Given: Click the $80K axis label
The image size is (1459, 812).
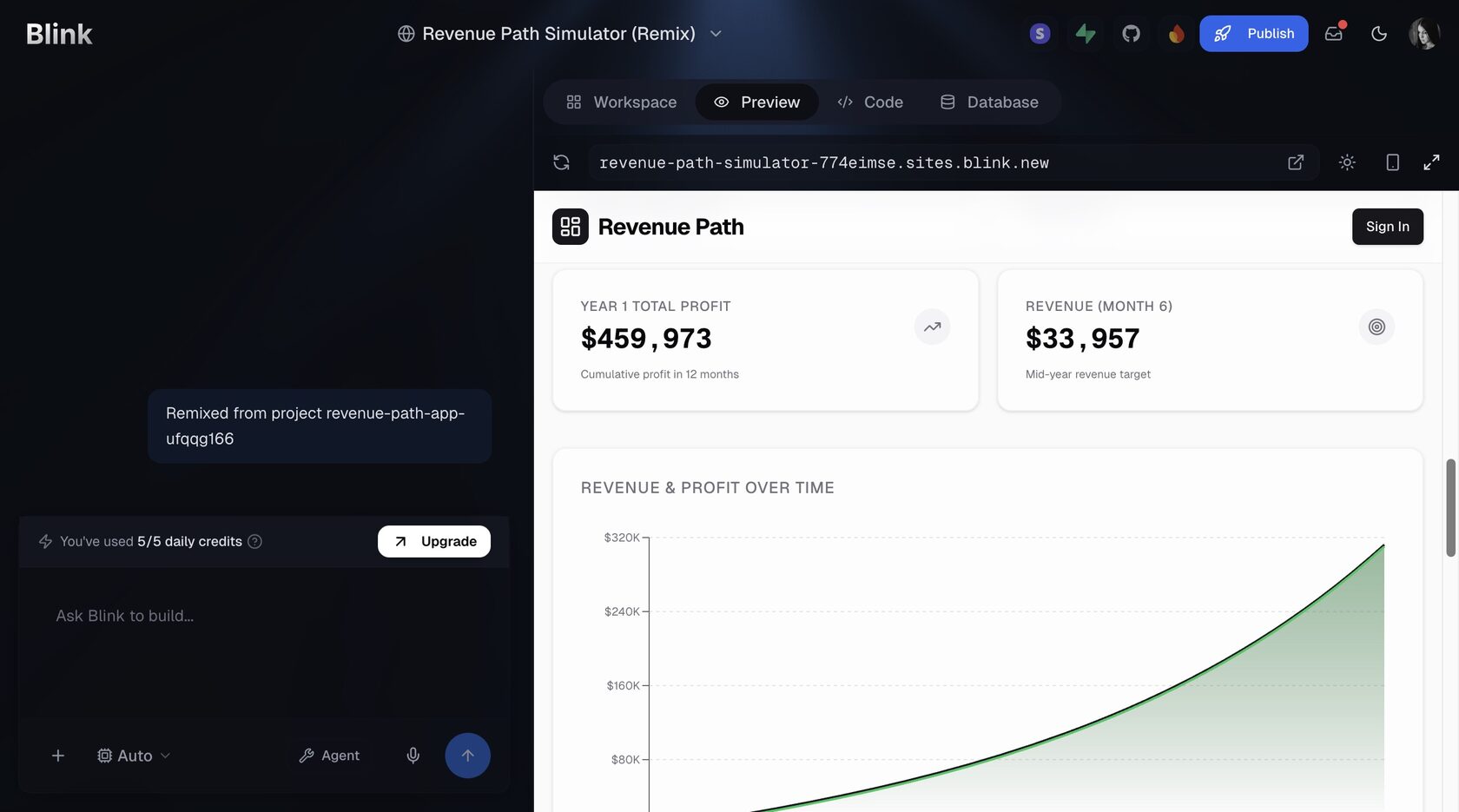Looking at the screenshot, I should (x=625, y=760).
